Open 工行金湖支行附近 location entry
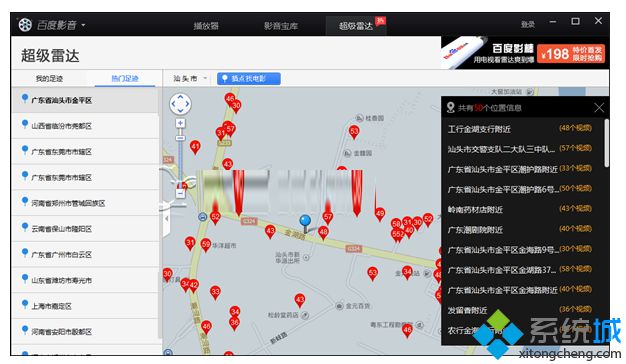 click(520, 129)
